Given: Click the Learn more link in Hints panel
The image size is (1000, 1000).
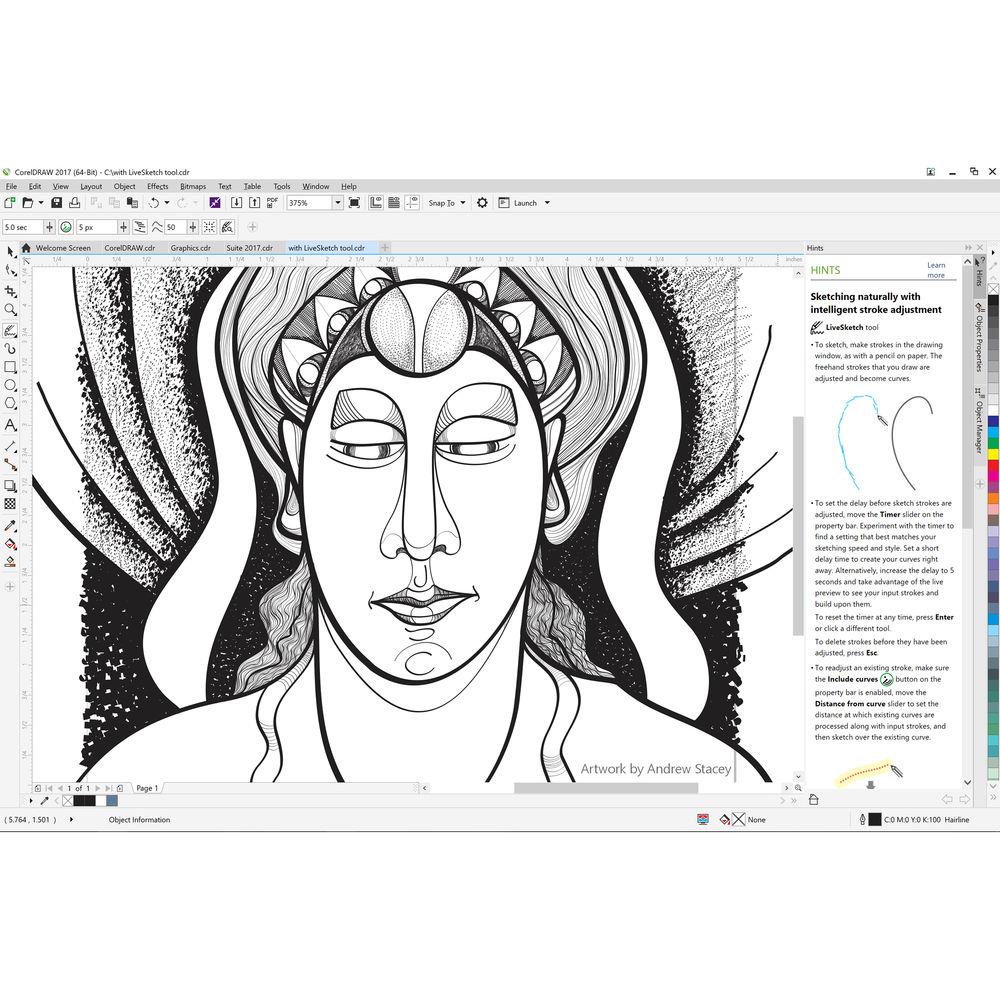Looking at the screenshot, I should point(936,269).
